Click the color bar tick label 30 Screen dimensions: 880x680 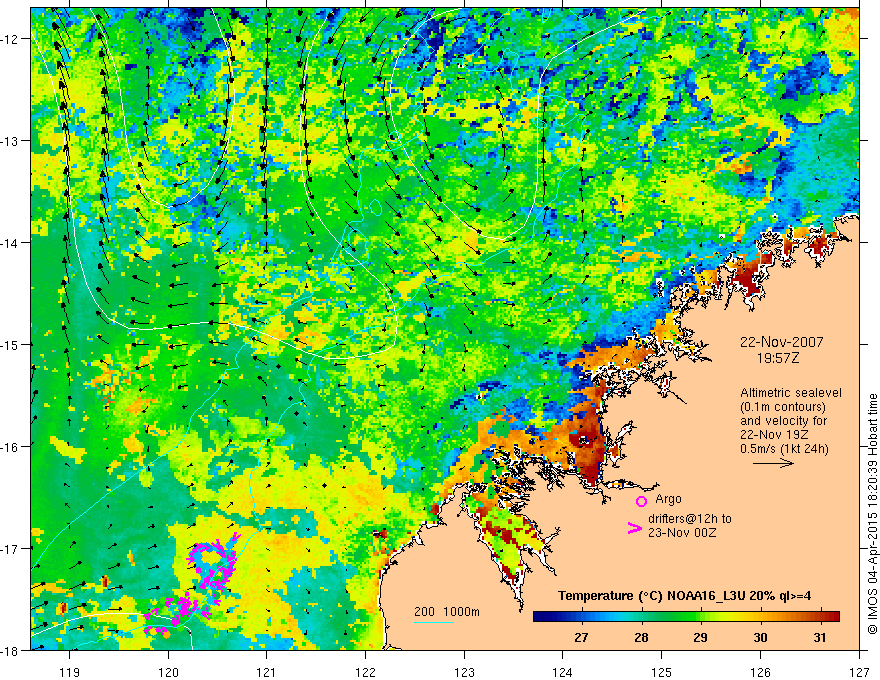click(760, 637)
